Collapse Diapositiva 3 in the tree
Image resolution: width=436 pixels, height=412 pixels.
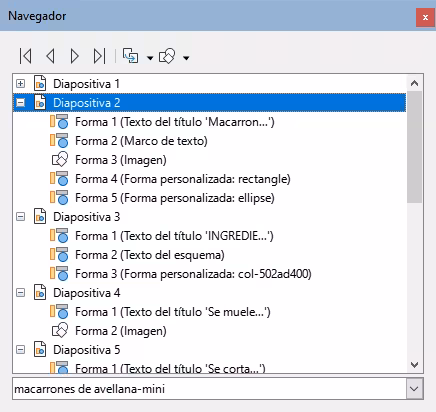[x=21, y=217]
